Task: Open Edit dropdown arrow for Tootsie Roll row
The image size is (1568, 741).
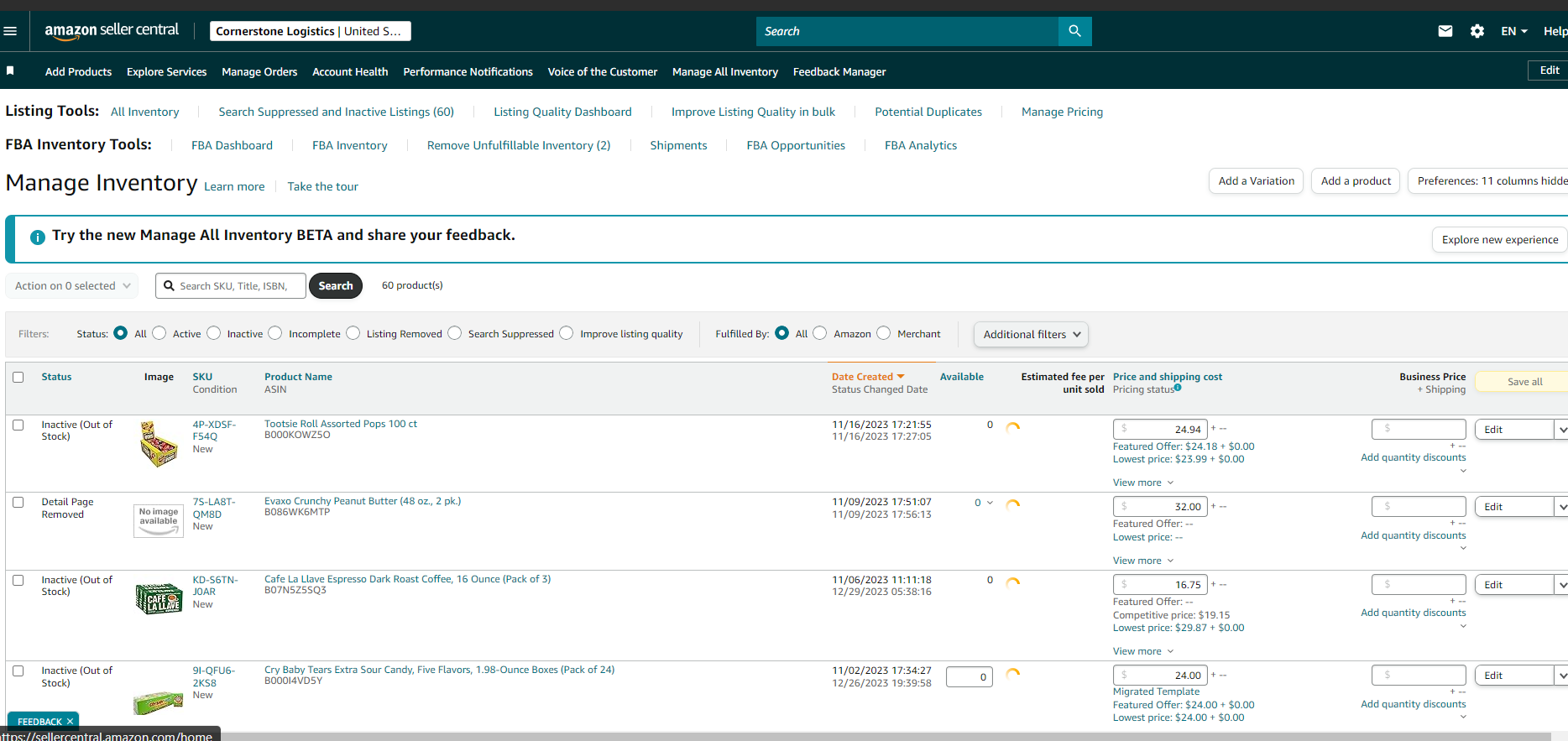Action: click(1561, 430)
